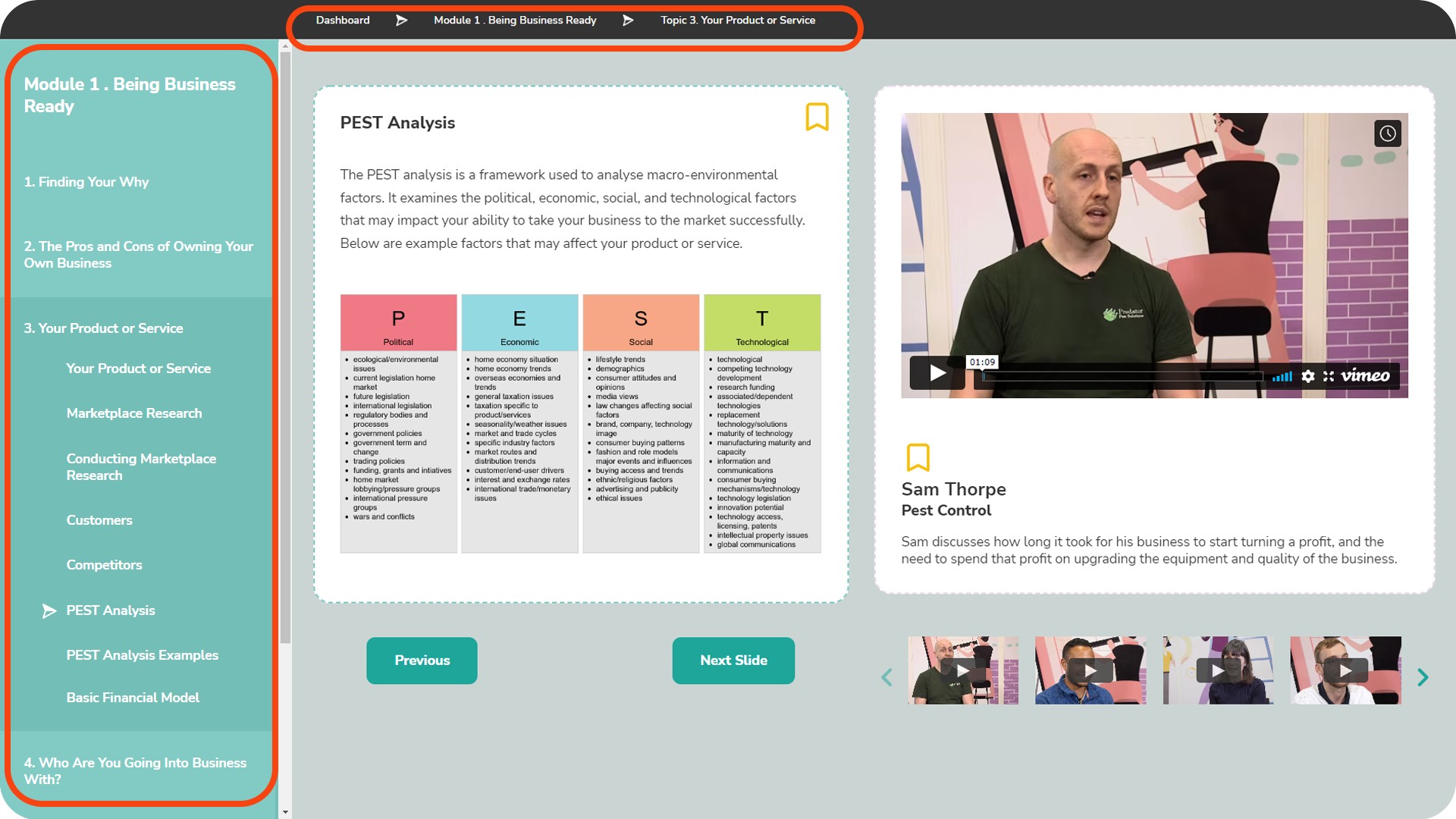Go to Dashboard in breadcrumb
The image size is (1456, 819).
tap(343, 20)
